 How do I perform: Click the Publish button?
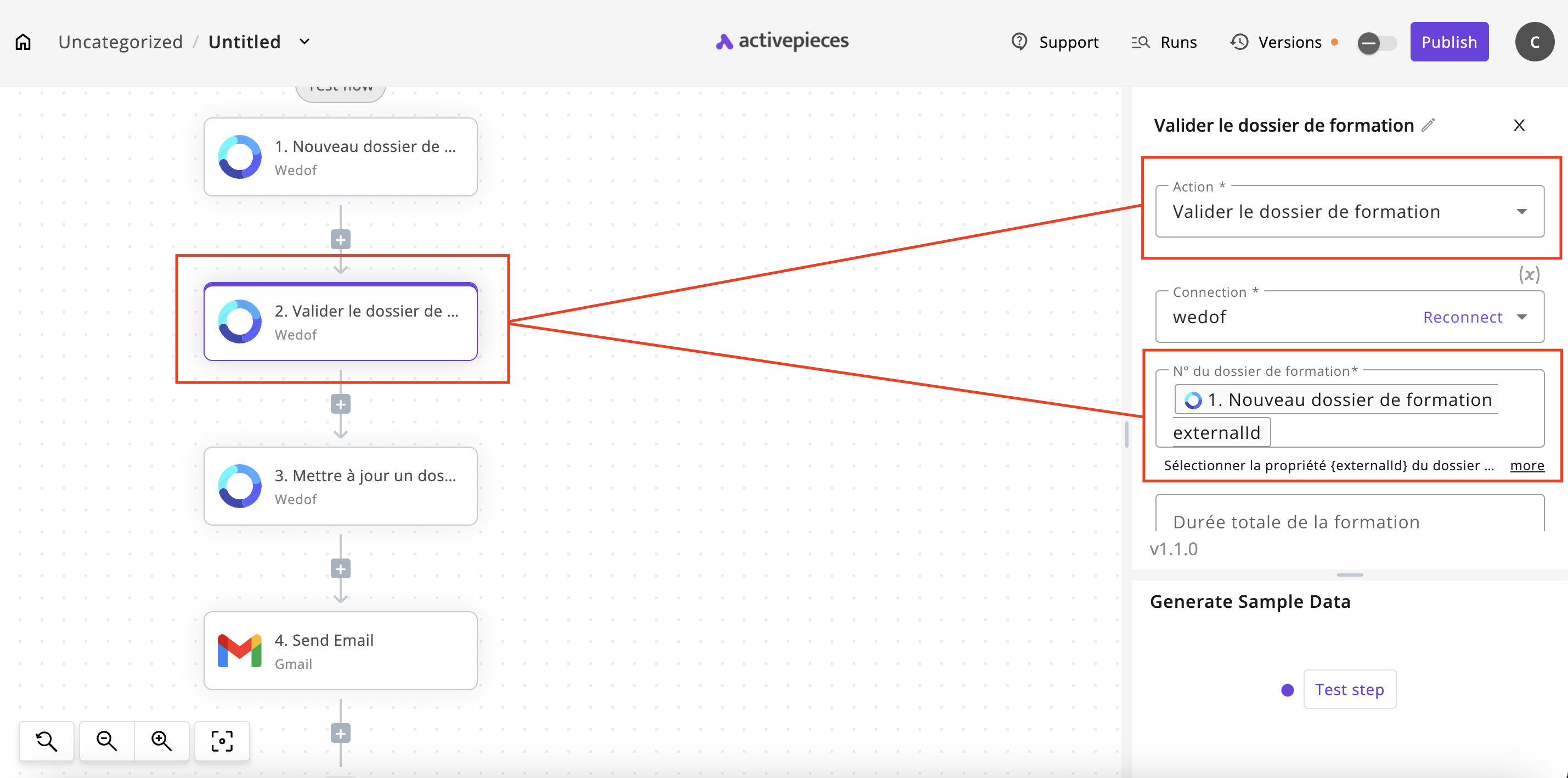click(x=1449, y=42)
